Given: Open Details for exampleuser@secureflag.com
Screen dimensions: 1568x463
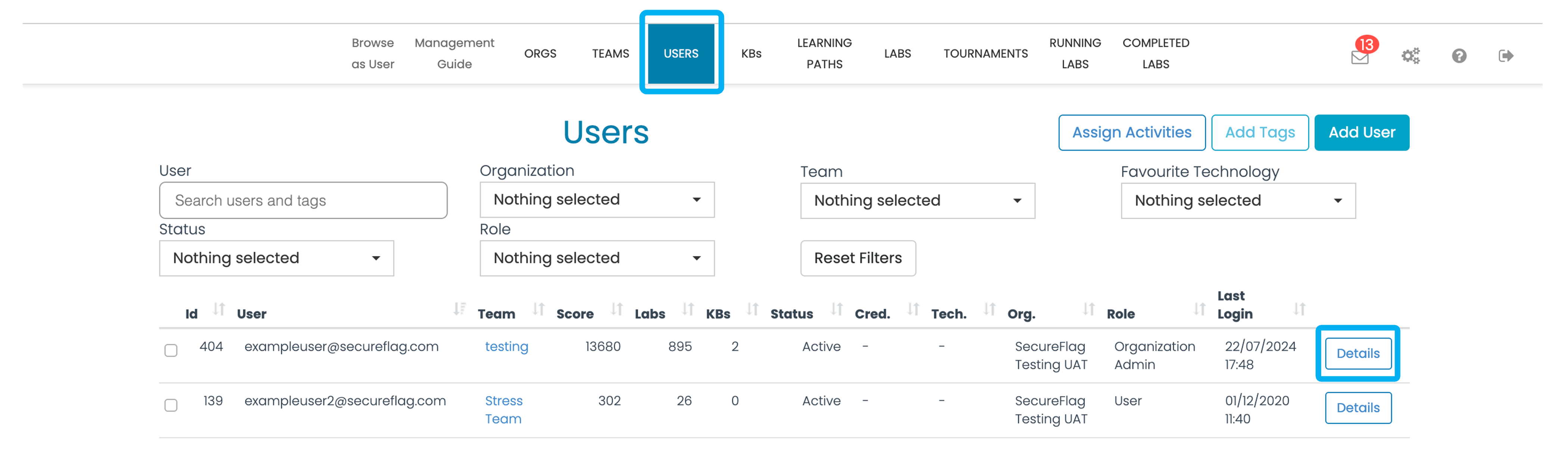Looking at the screenshot, I should [1358, 353].
